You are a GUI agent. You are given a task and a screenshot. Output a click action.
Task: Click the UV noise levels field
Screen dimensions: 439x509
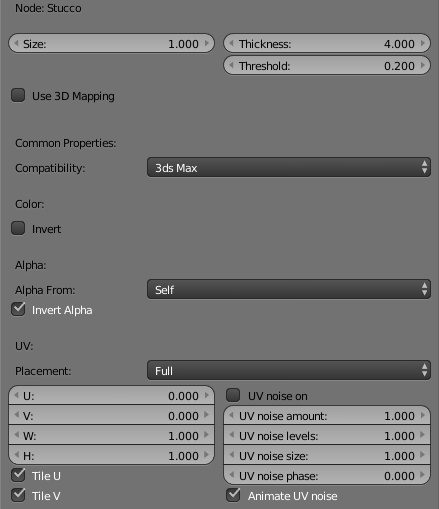[x=327, y=435]
